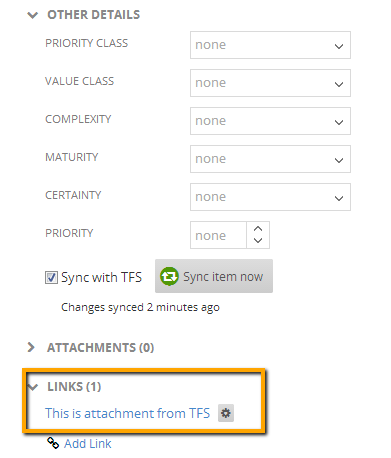Click the Sync item now button
Screen dimensions: 391x458
coord(214,276)
